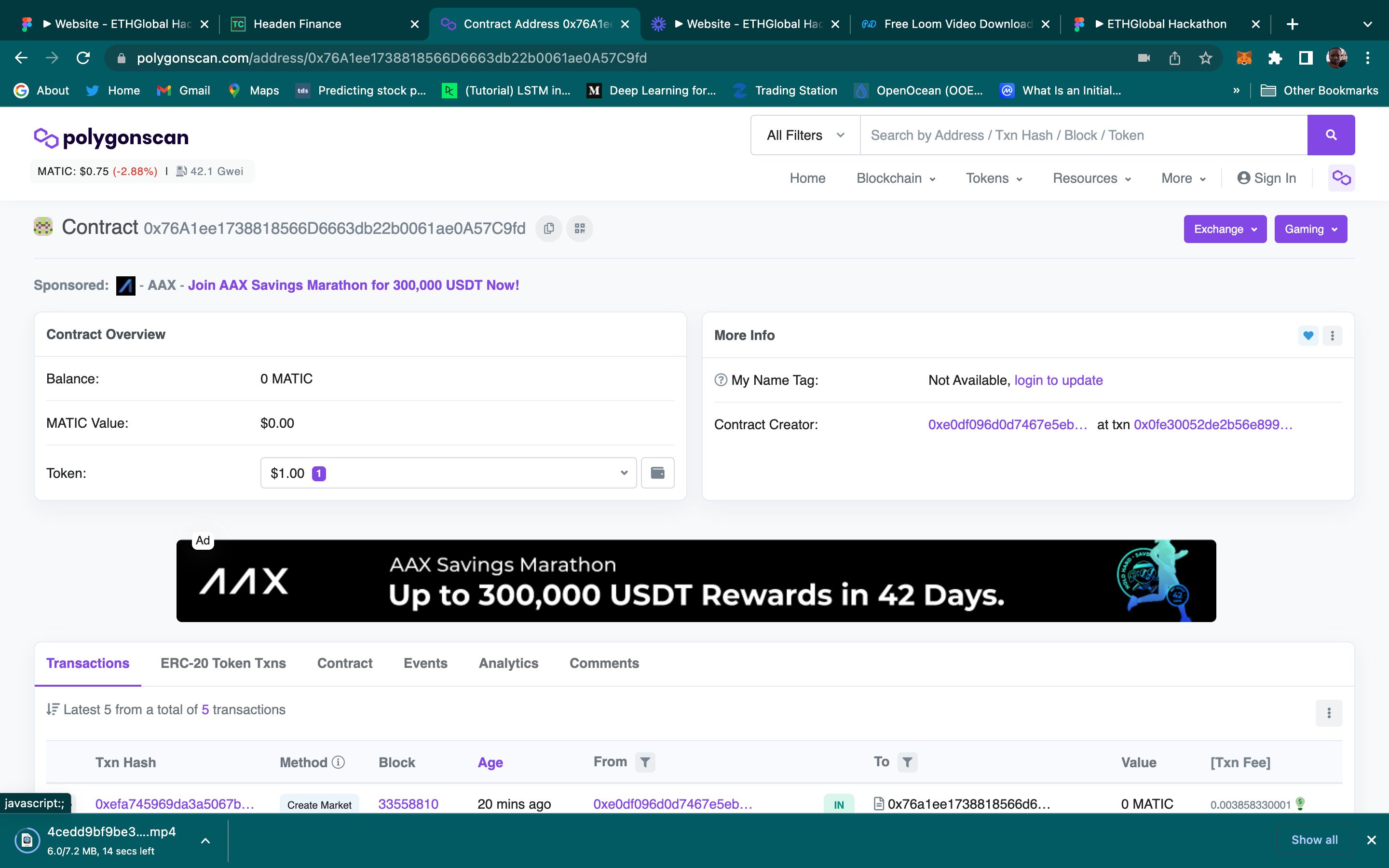Expand the Blockchain menu
This screenshot has height=868, width=1389.
tap(896, 178)
